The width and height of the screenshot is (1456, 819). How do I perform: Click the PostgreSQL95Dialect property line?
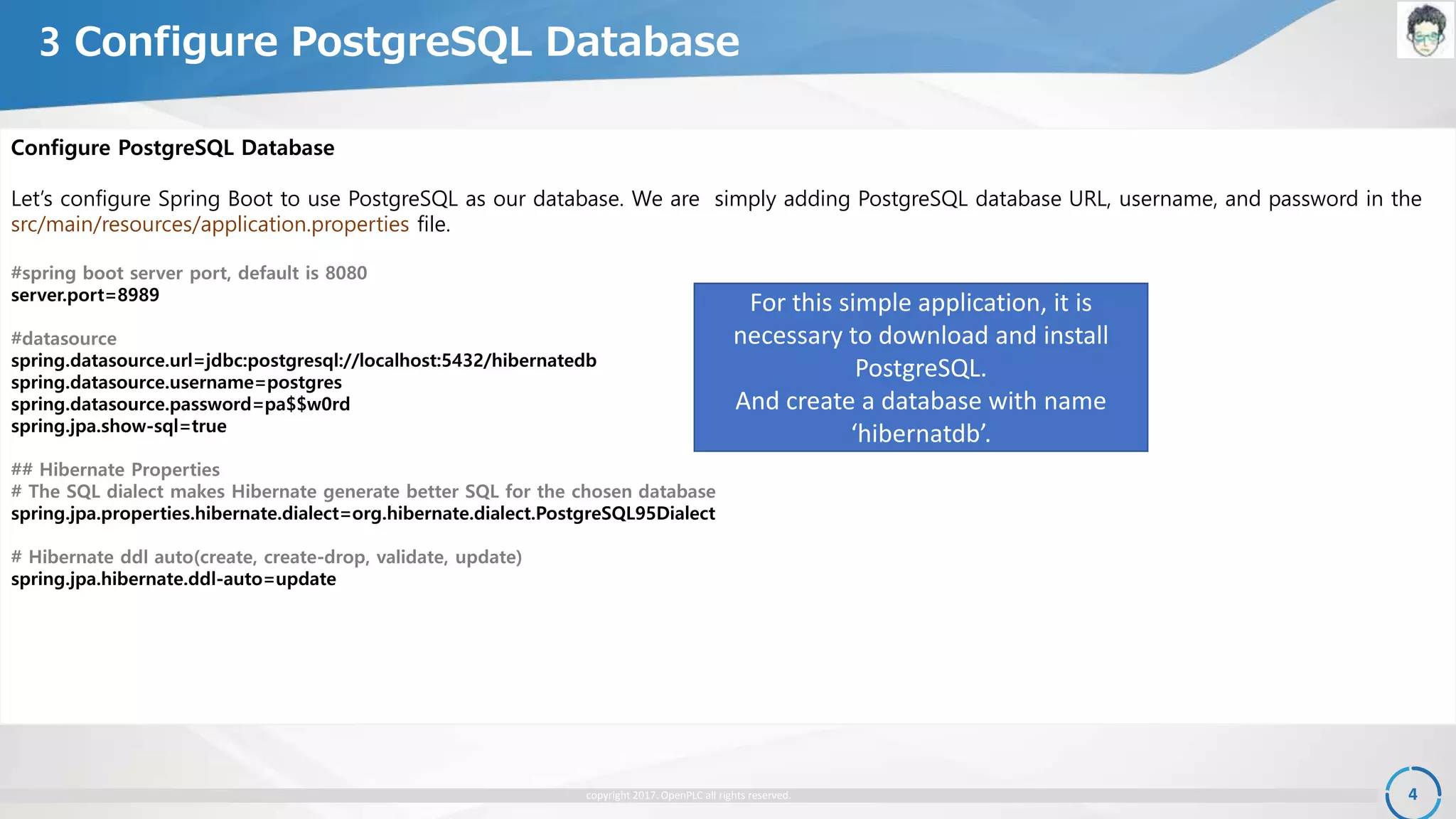(363, 513)
